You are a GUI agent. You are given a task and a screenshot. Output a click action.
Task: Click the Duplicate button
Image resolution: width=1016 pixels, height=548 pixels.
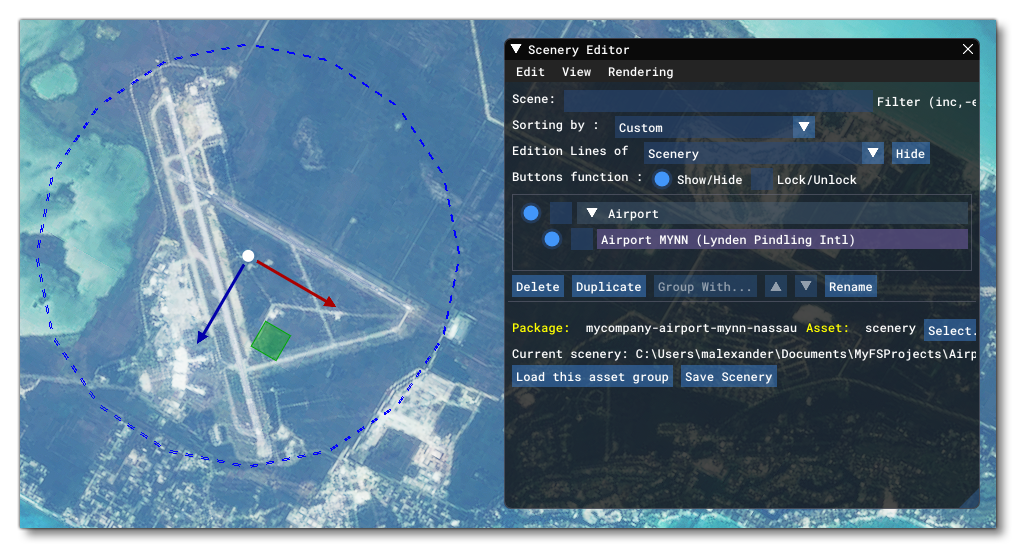608,286
